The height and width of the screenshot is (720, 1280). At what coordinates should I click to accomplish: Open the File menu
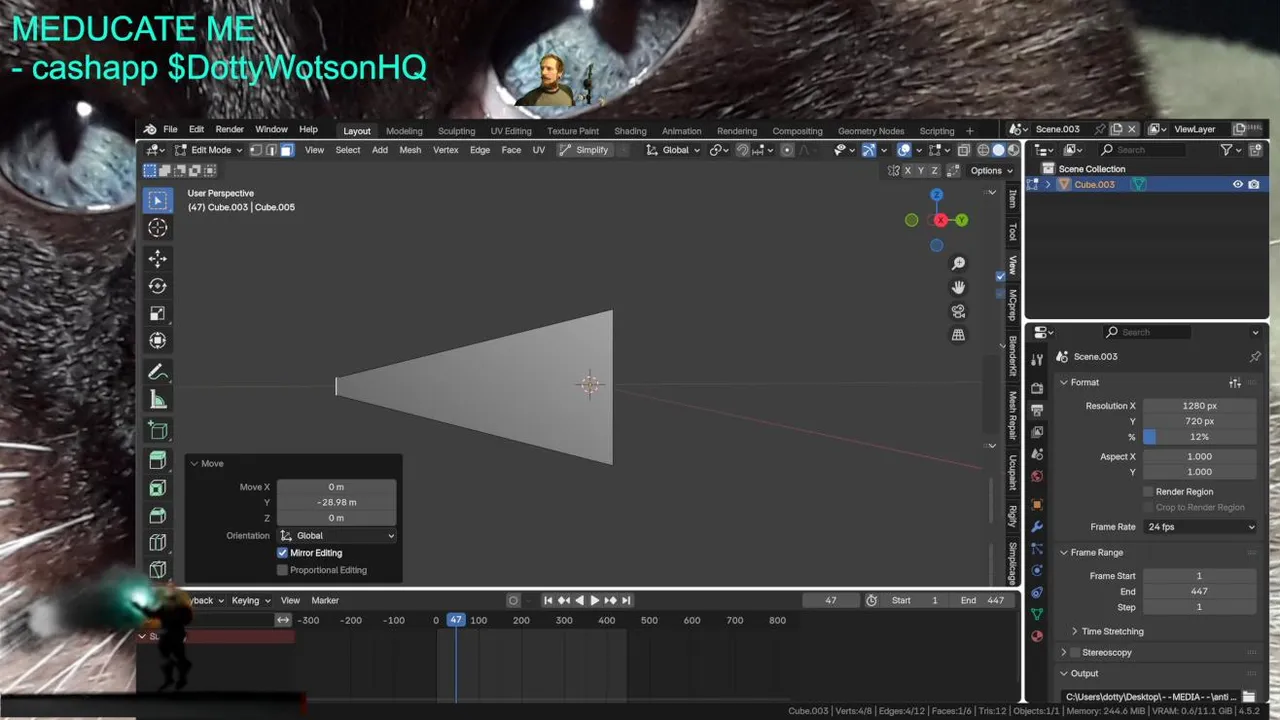click(x=170, y=130)
